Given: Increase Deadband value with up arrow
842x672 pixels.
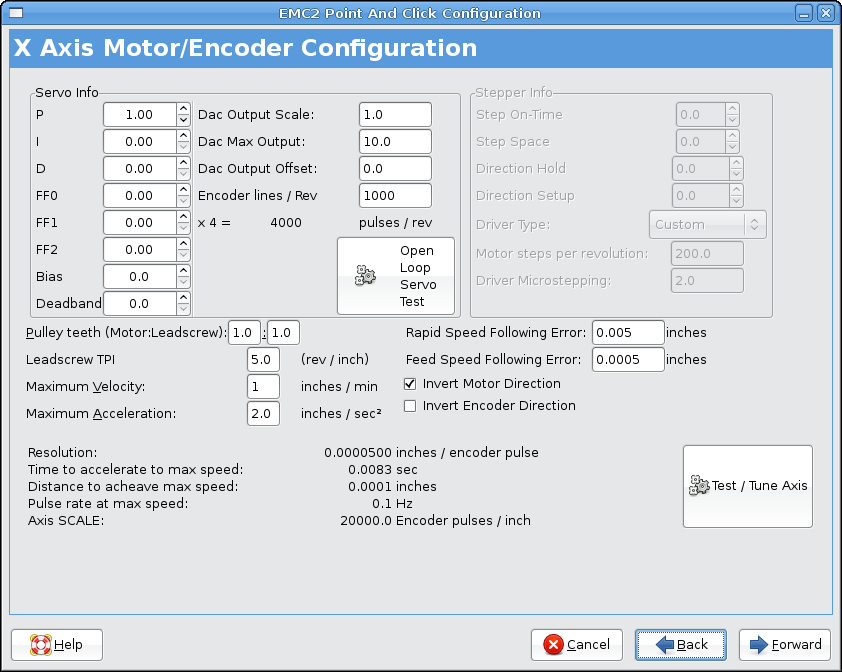Looking at the screenshot, I should [184, 297].
